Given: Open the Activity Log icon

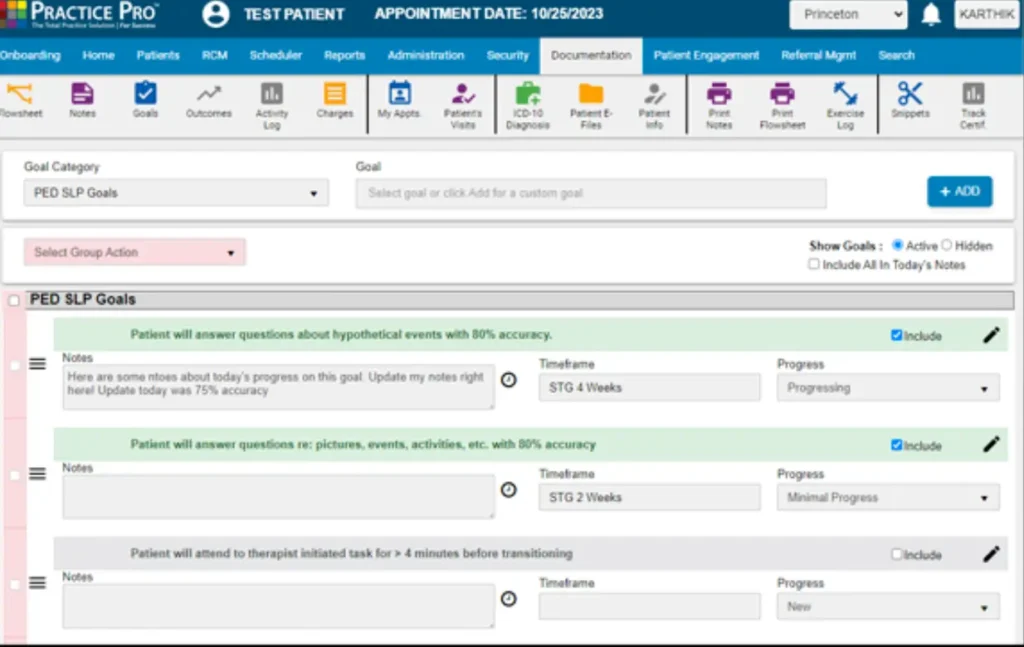Looking at the screenshot, I should (x=271, y=103).
